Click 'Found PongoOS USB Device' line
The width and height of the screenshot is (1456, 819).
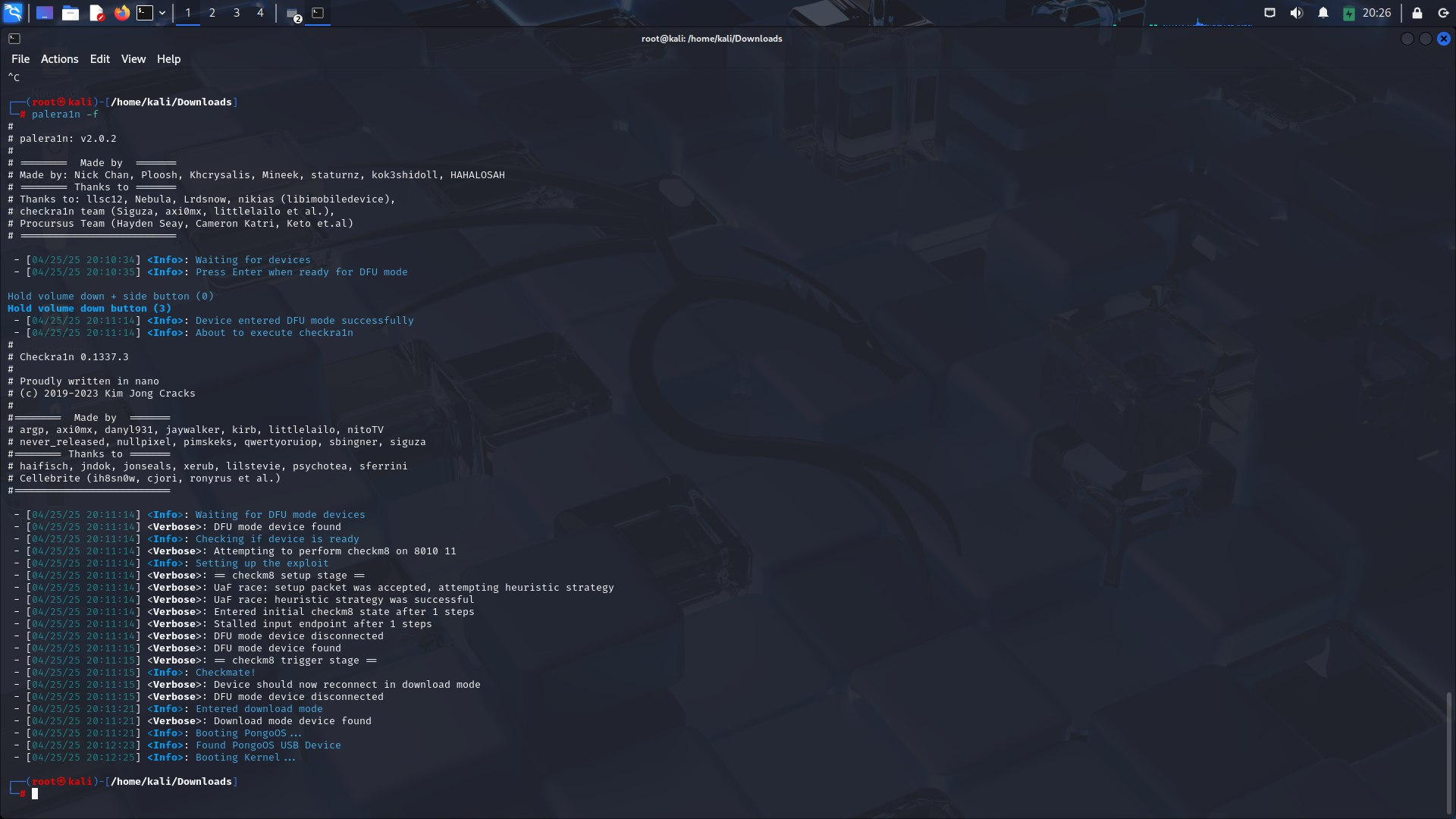click(x=268, y=745)
